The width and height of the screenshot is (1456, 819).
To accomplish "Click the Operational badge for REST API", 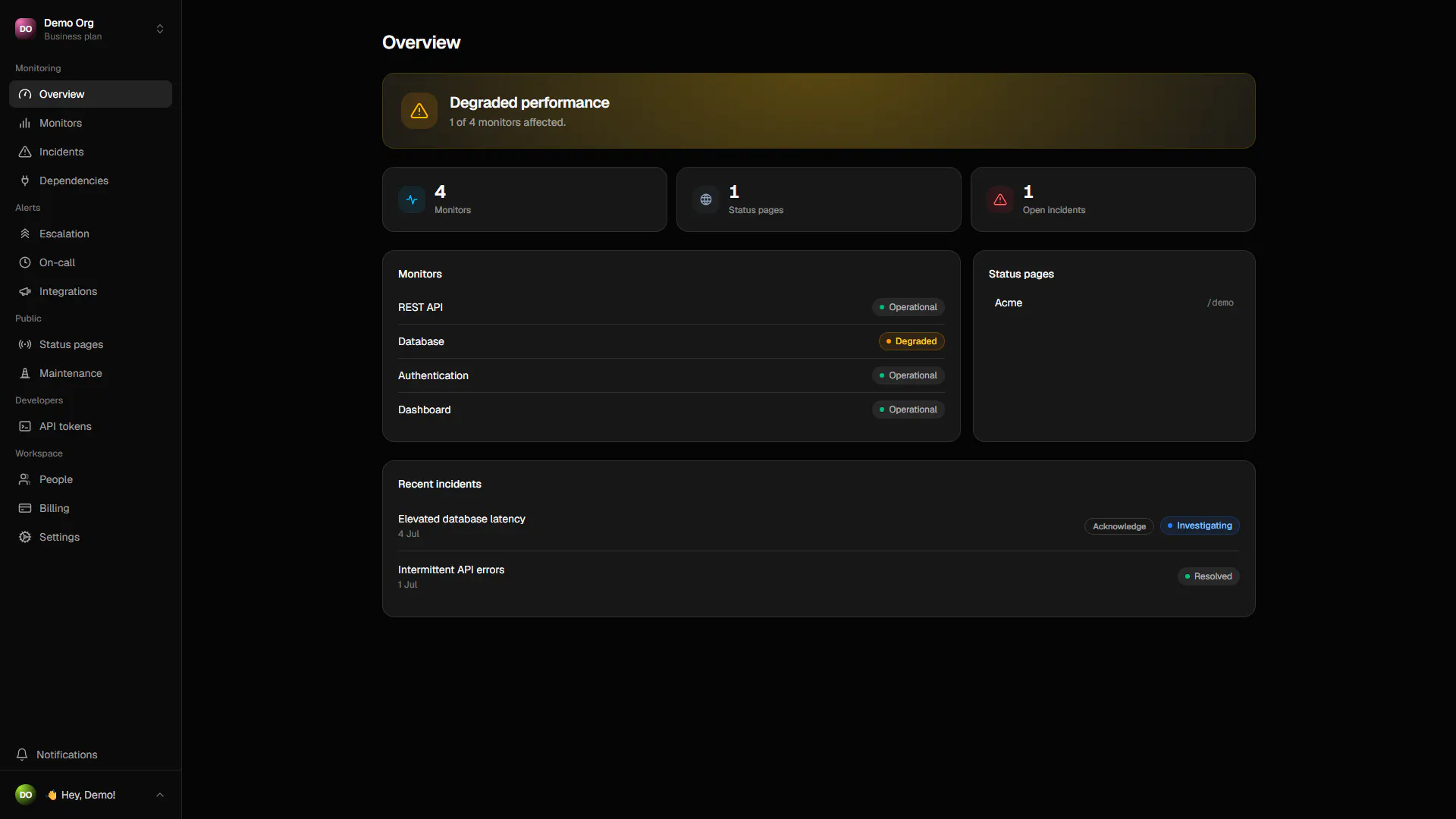I will tap(908, 307).
